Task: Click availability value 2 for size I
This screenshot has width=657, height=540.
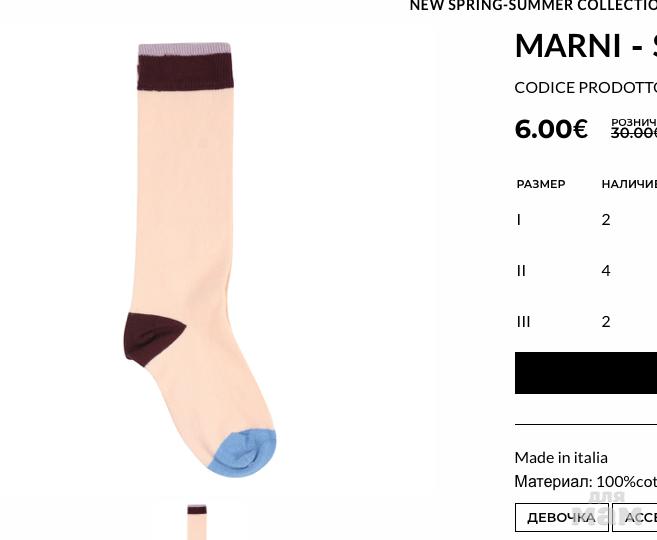Action: pos(606,220)
